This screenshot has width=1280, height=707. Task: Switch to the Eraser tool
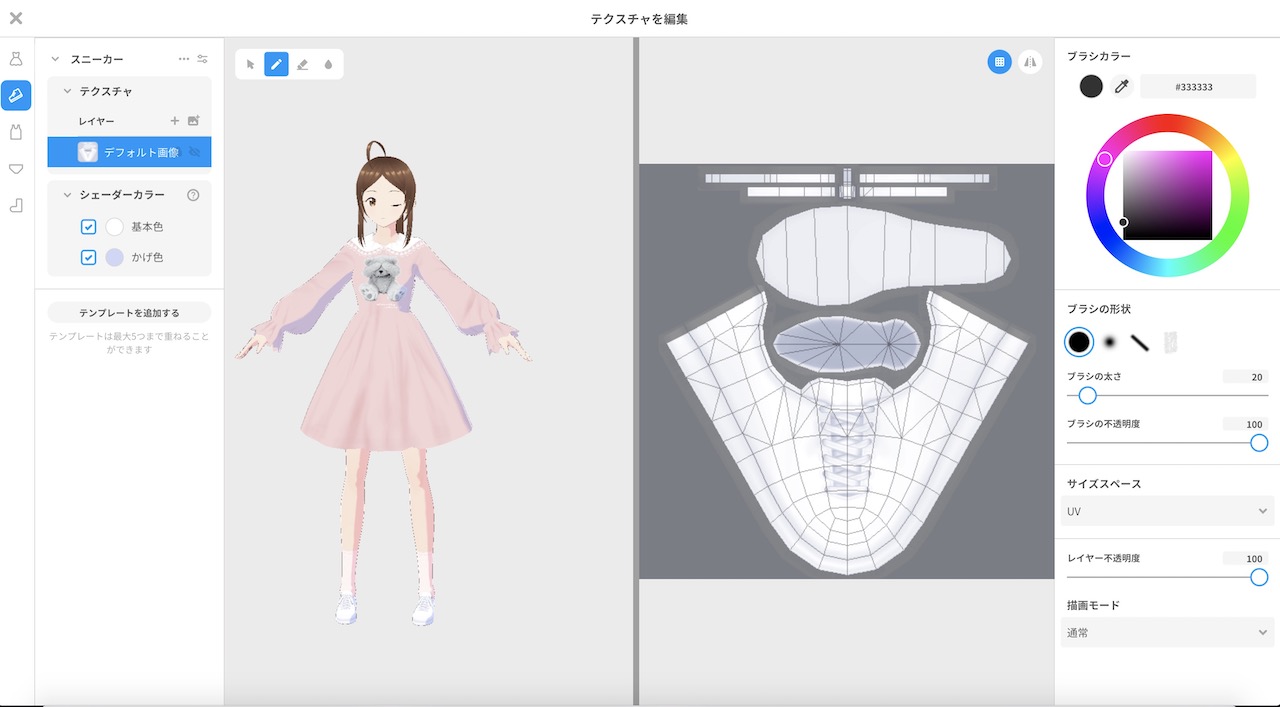[x=302, y=63]
